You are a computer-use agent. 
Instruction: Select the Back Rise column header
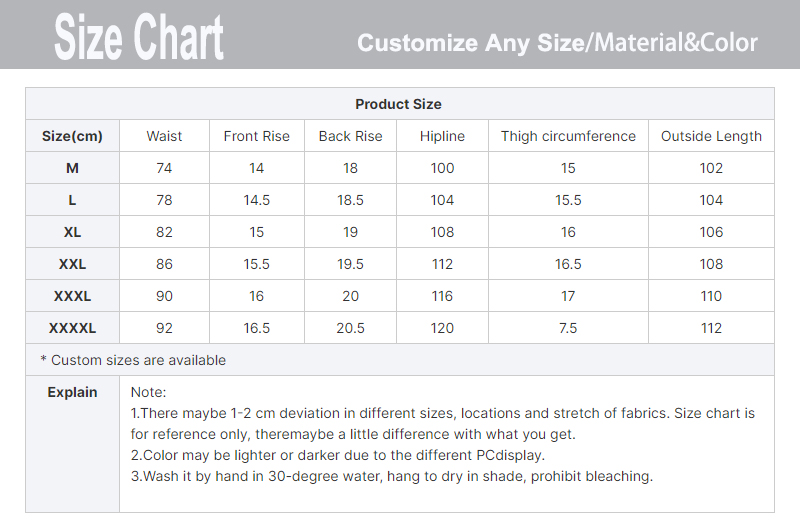click(x=351, y=136)
